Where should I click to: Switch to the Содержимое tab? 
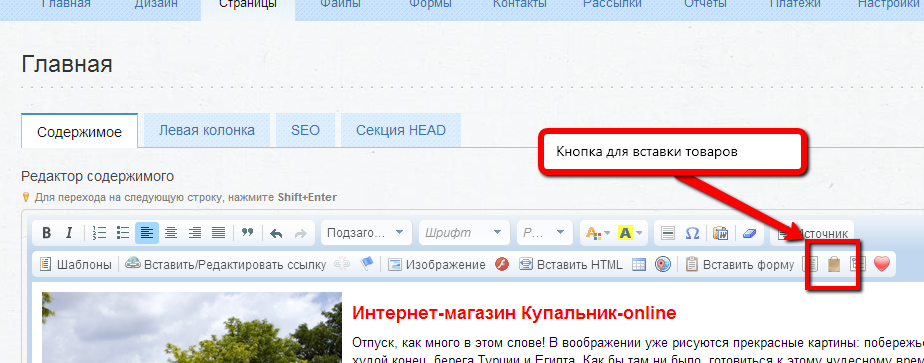point(80,131)
